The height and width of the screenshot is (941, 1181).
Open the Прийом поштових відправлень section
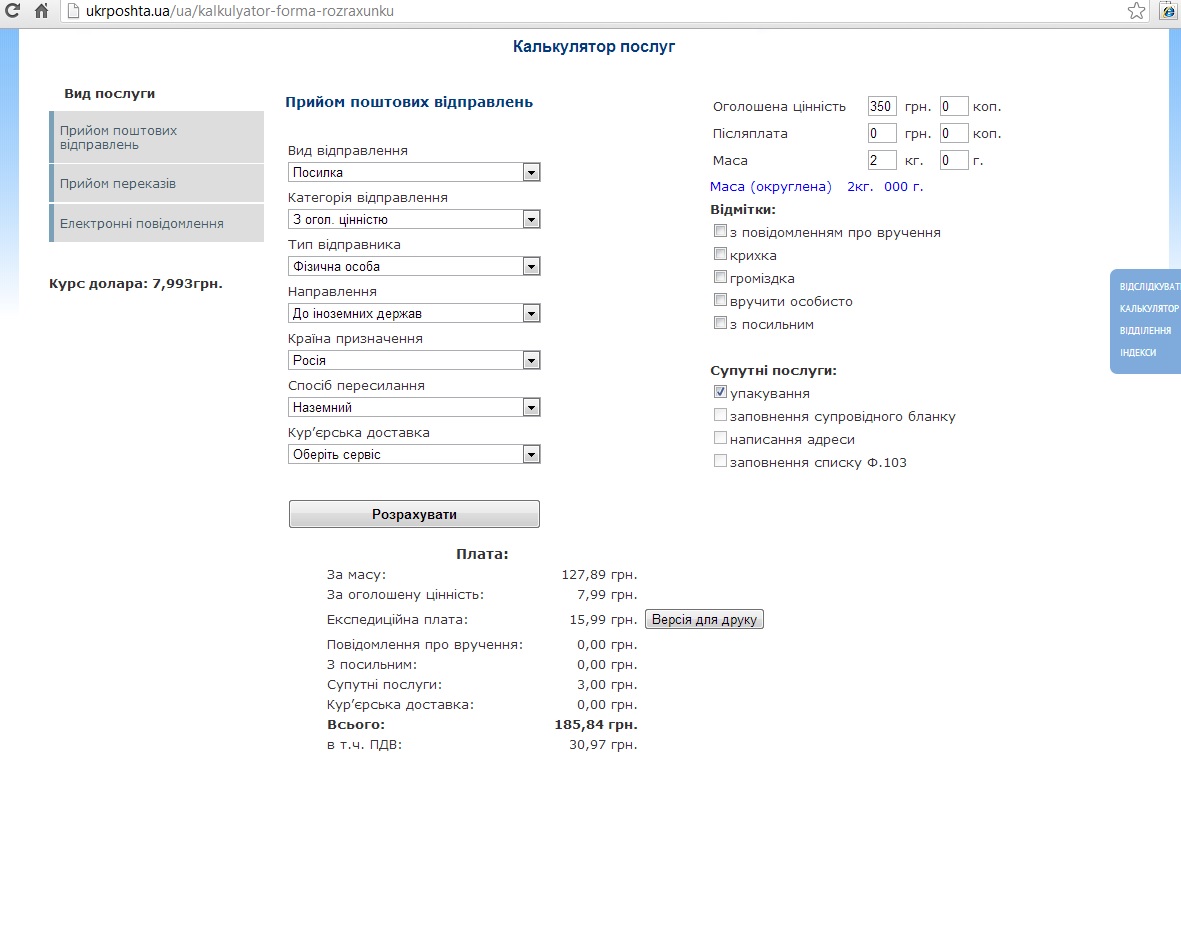tap(157, 137)
